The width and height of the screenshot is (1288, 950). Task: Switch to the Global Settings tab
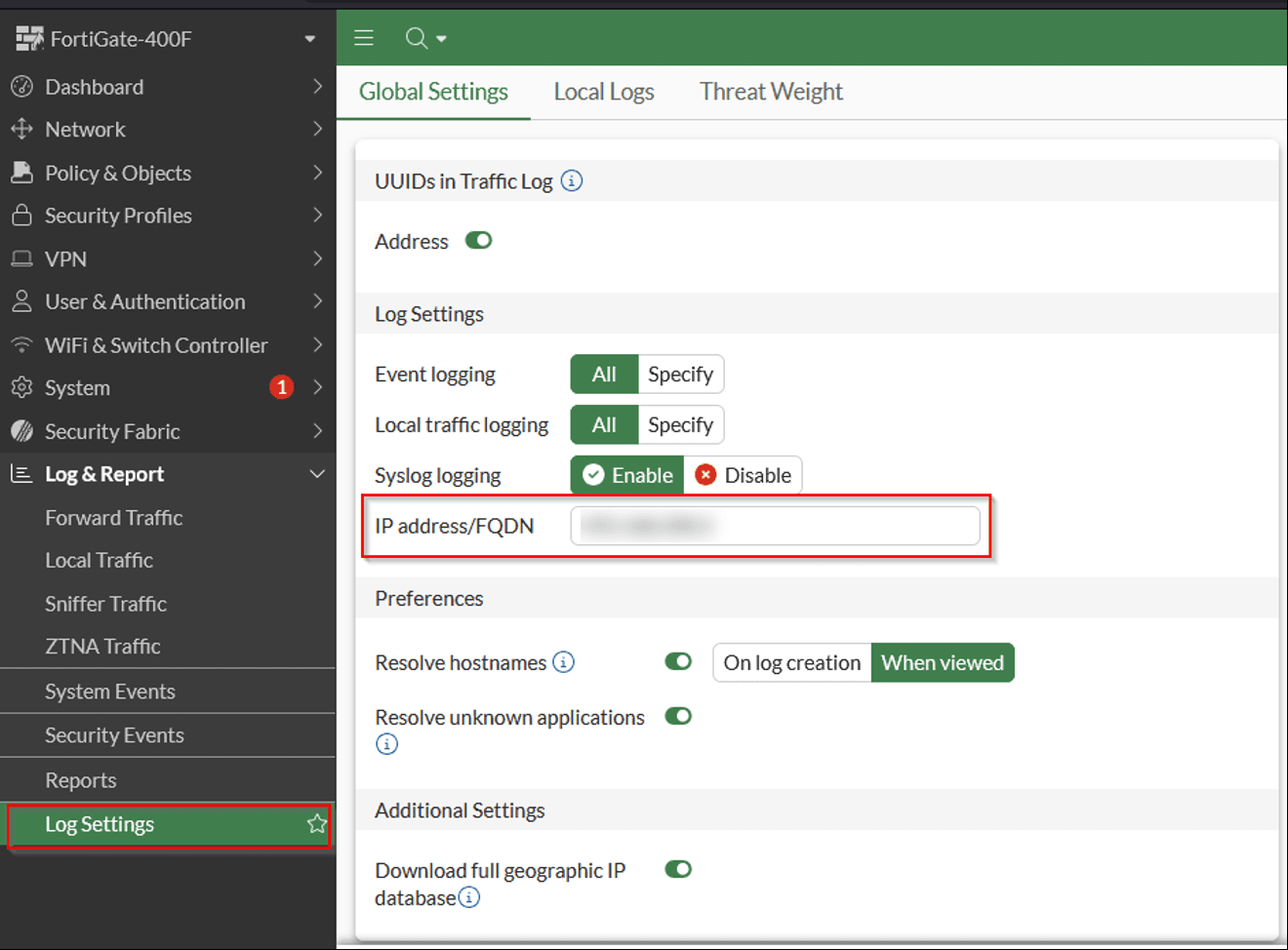433,92
